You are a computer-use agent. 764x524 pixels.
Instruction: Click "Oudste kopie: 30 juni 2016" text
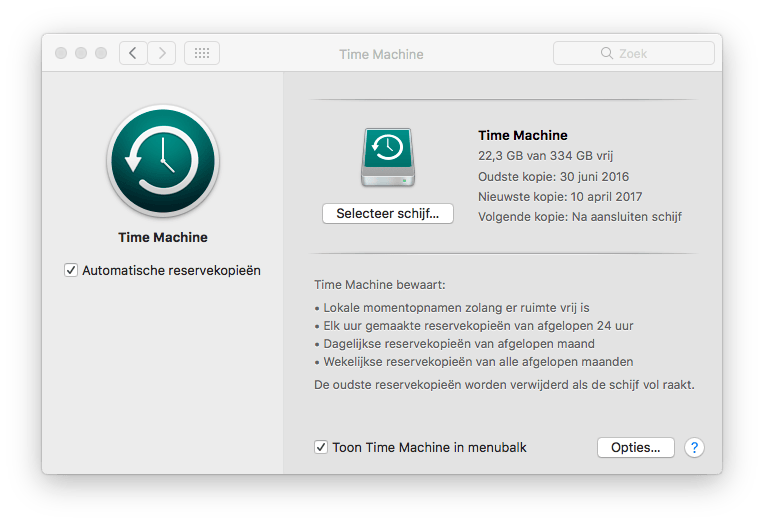coord(554,176)
